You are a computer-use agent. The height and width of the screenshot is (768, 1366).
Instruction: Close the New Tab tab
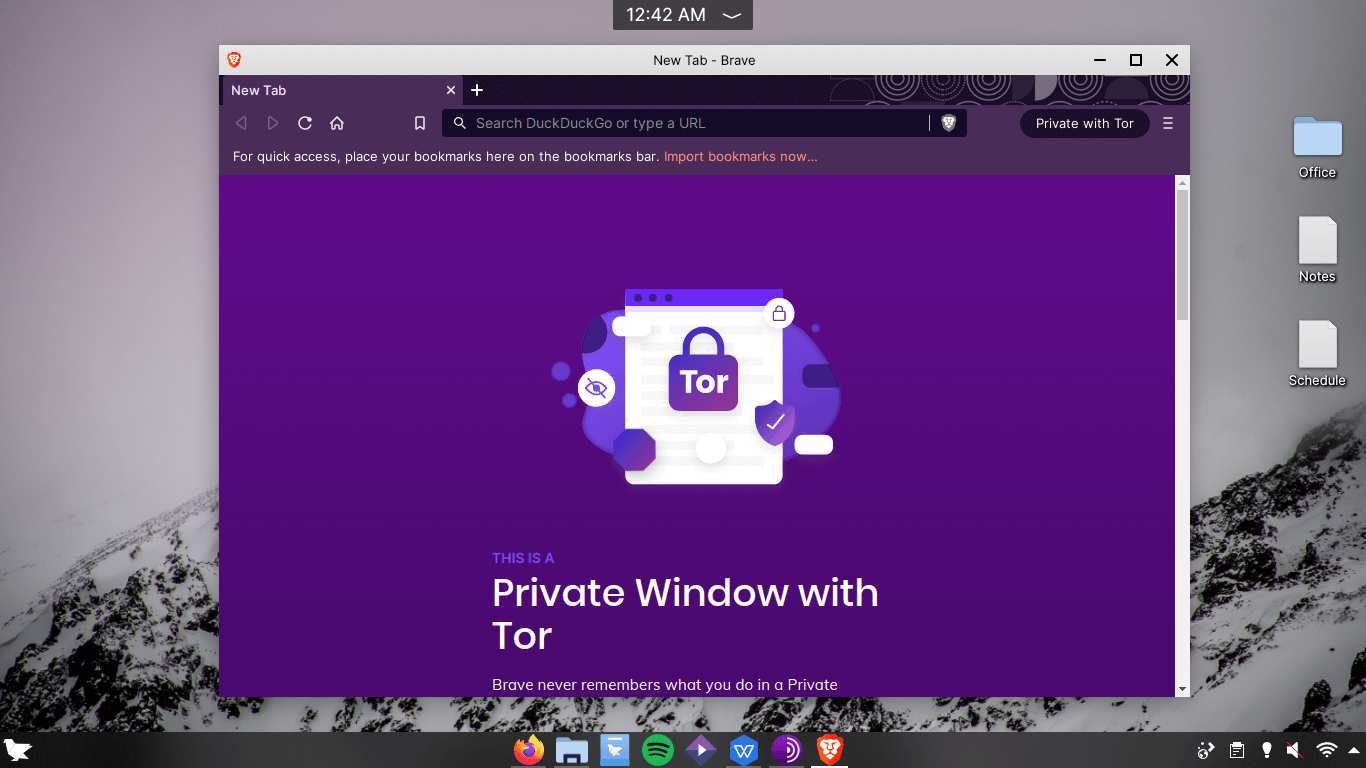(451, 90)
